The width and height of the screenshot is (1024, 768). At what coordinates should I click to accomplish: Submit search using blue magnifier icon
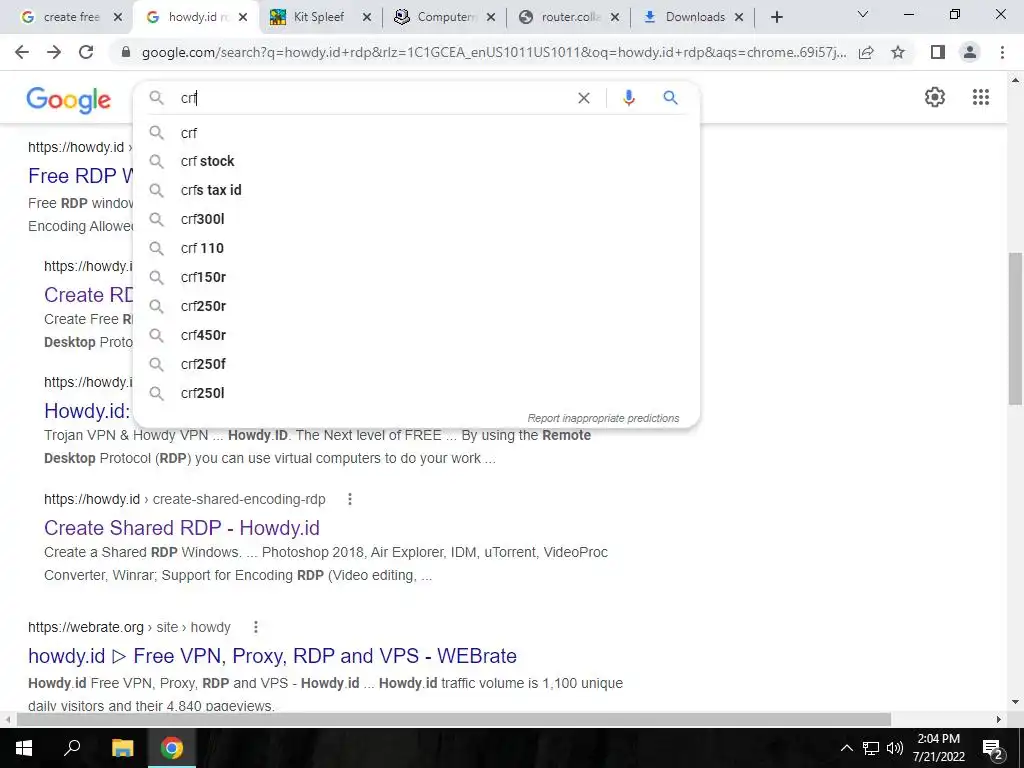pos(671,98)
